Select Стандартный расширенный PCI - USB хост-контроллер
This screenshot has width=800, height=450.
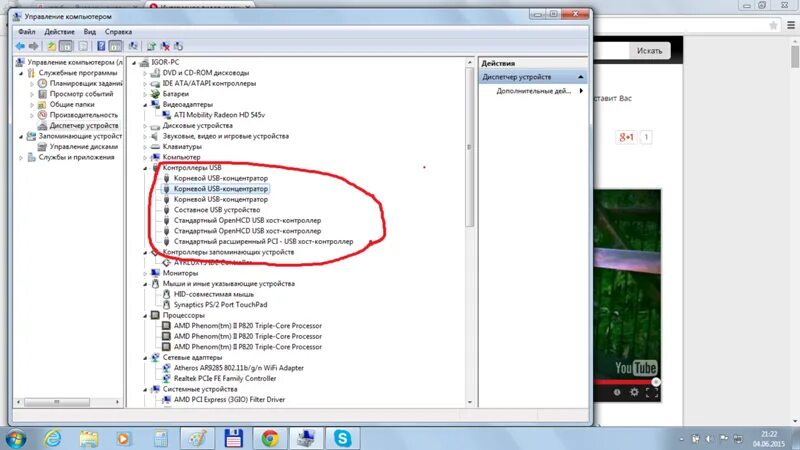[263, 241]
